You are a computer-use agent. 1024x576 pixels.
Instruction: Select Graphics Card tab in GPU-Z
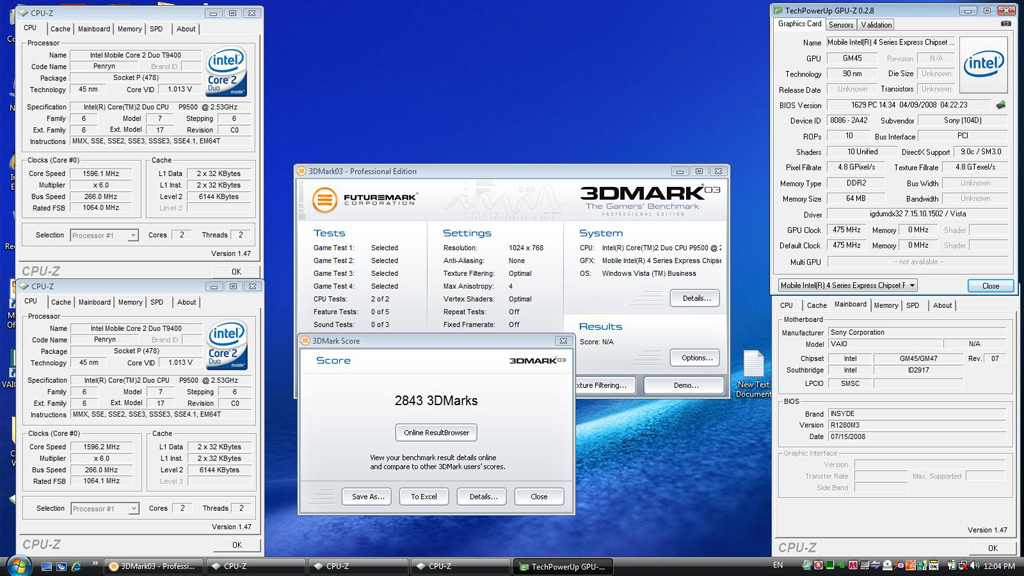pyautogui.click(x=799, y=24)
